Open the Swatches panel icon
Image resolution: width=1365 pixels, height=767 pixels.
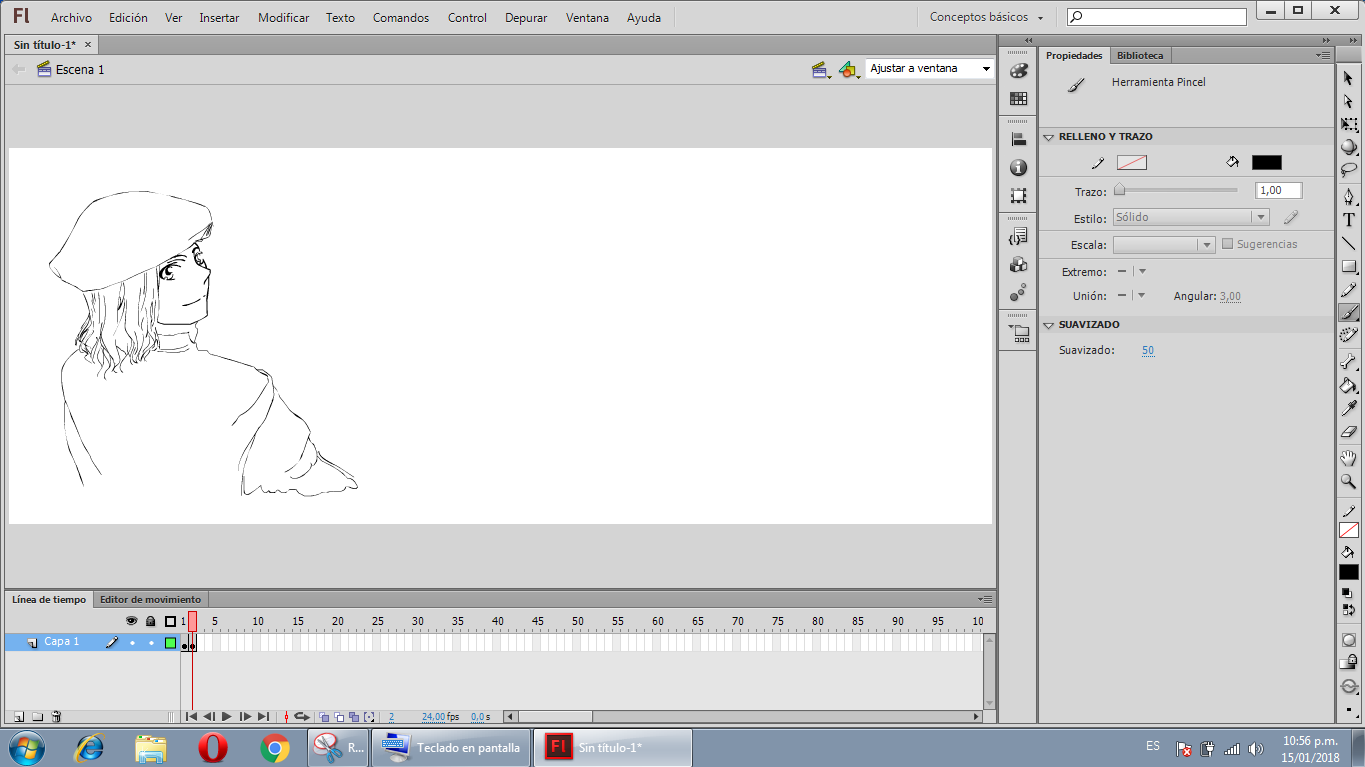(1018, 98)
